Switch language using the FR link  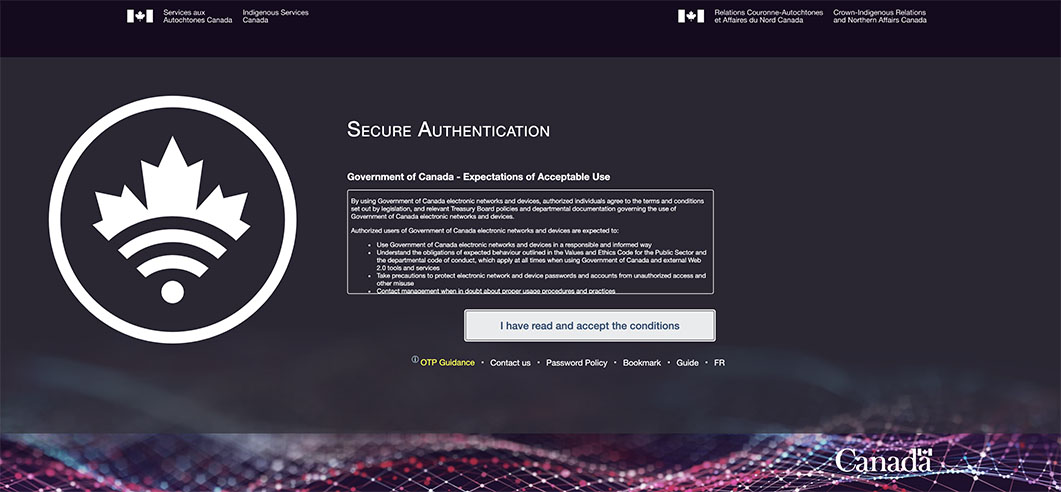click(x=719, y=362)
